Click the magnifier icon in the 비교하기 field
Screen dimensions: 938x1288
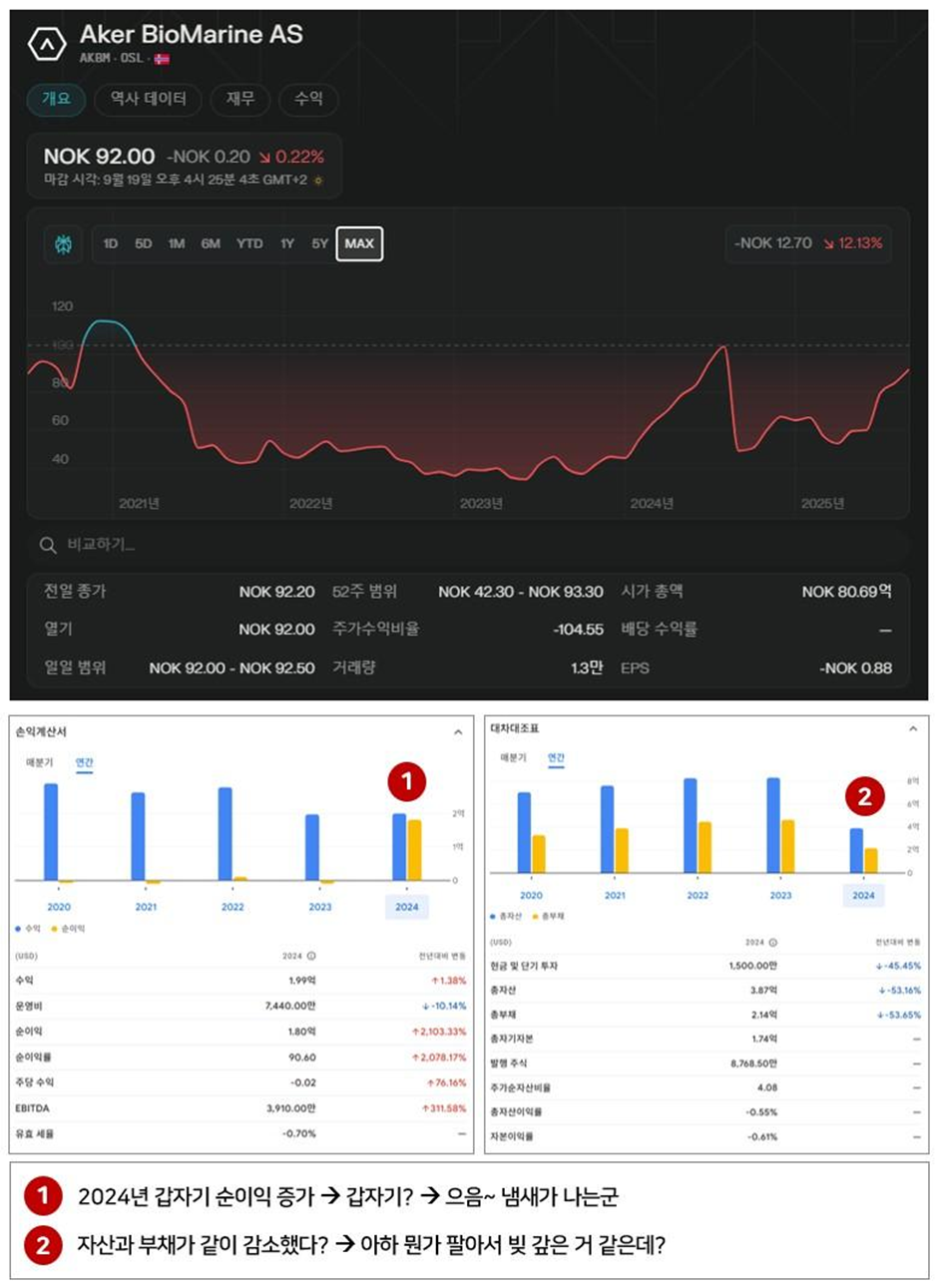[48, 545]
